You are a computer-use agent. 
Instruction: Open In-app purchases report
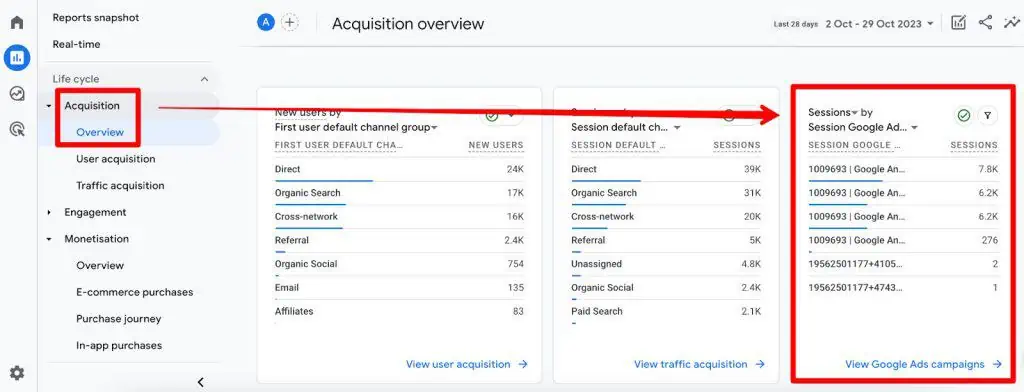(x=119, y=346)
